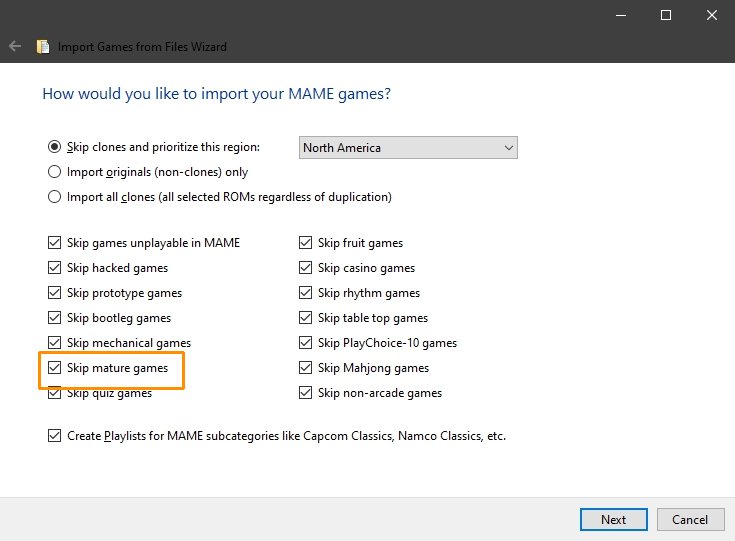Image resolution: width=735 pixels, height=541 pixels.
Task: Open the North America region dropdown
Action: [x=408, y=148]
